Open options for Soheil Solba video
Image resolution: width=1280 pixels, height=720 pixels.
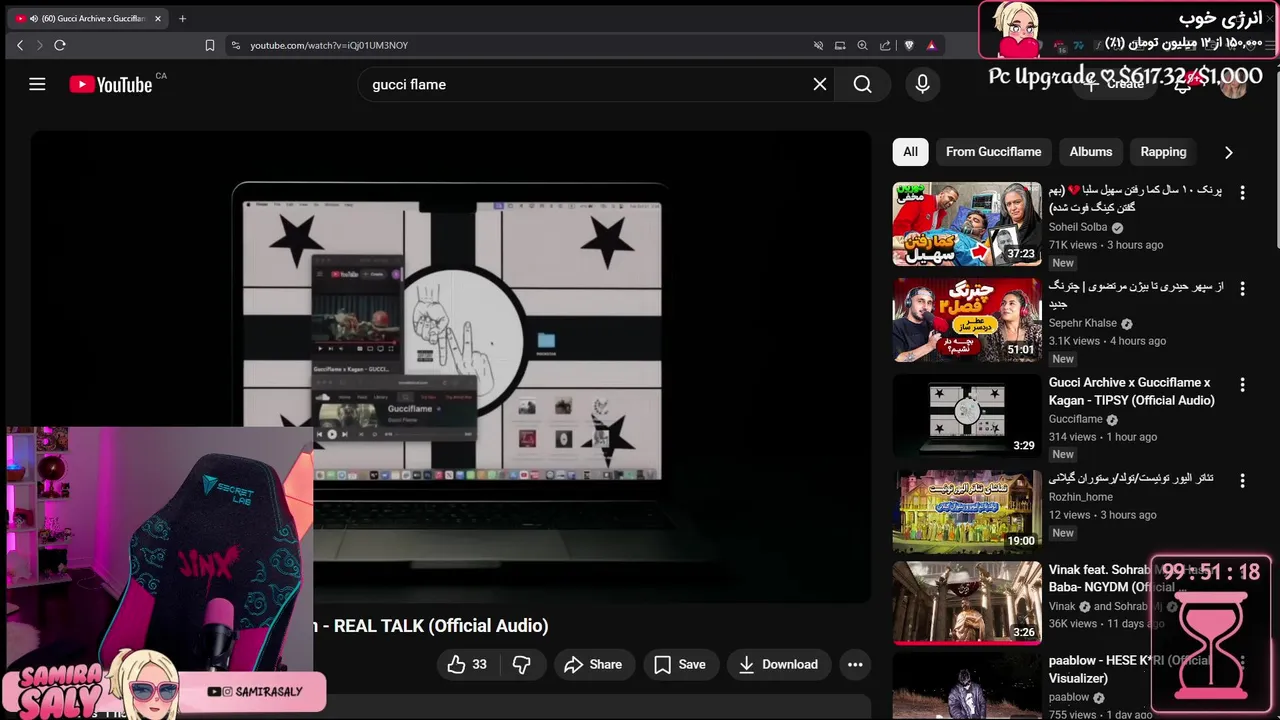point(1242,192)
